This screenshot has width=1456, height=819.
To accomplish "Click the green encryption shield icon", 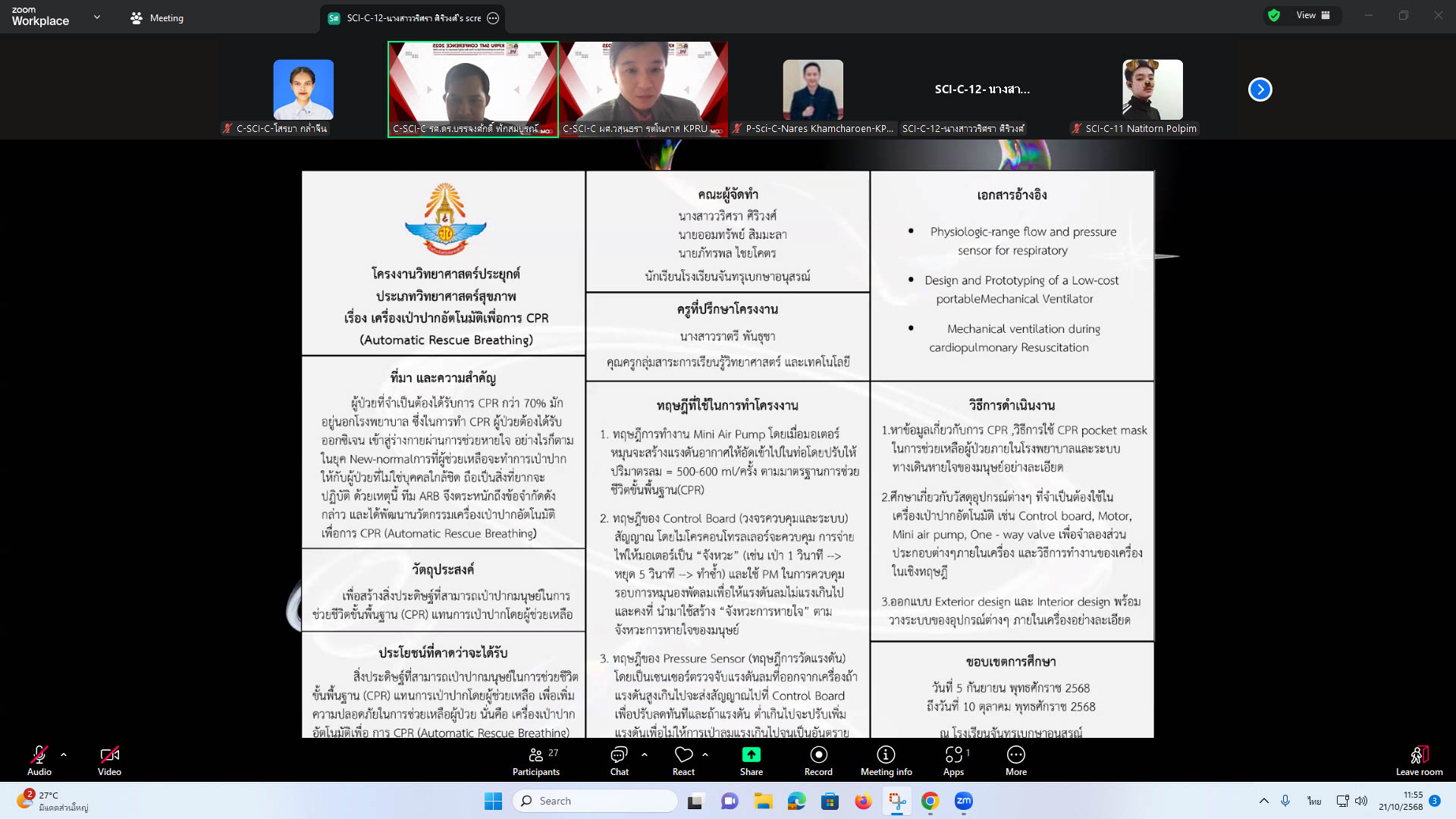I will coord(1274,15).
